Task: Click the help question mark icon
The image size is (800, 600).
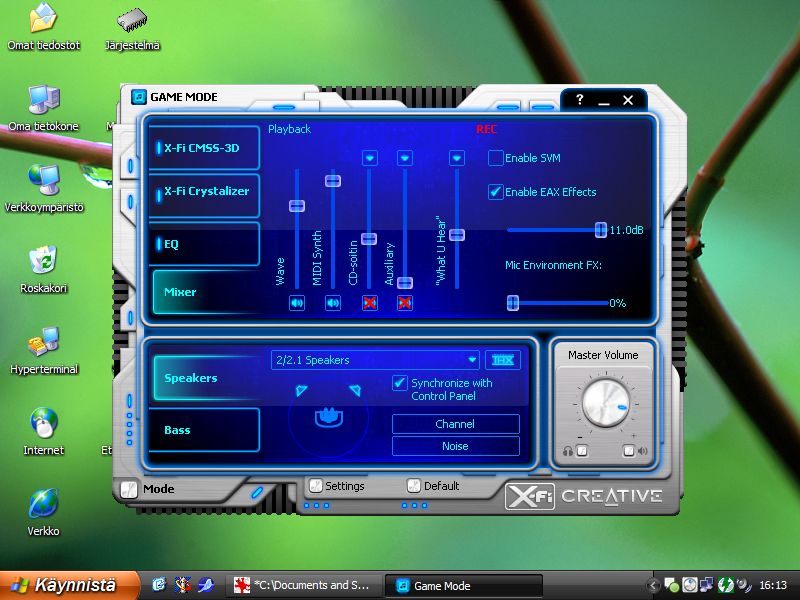Action: tap(580, 100)
